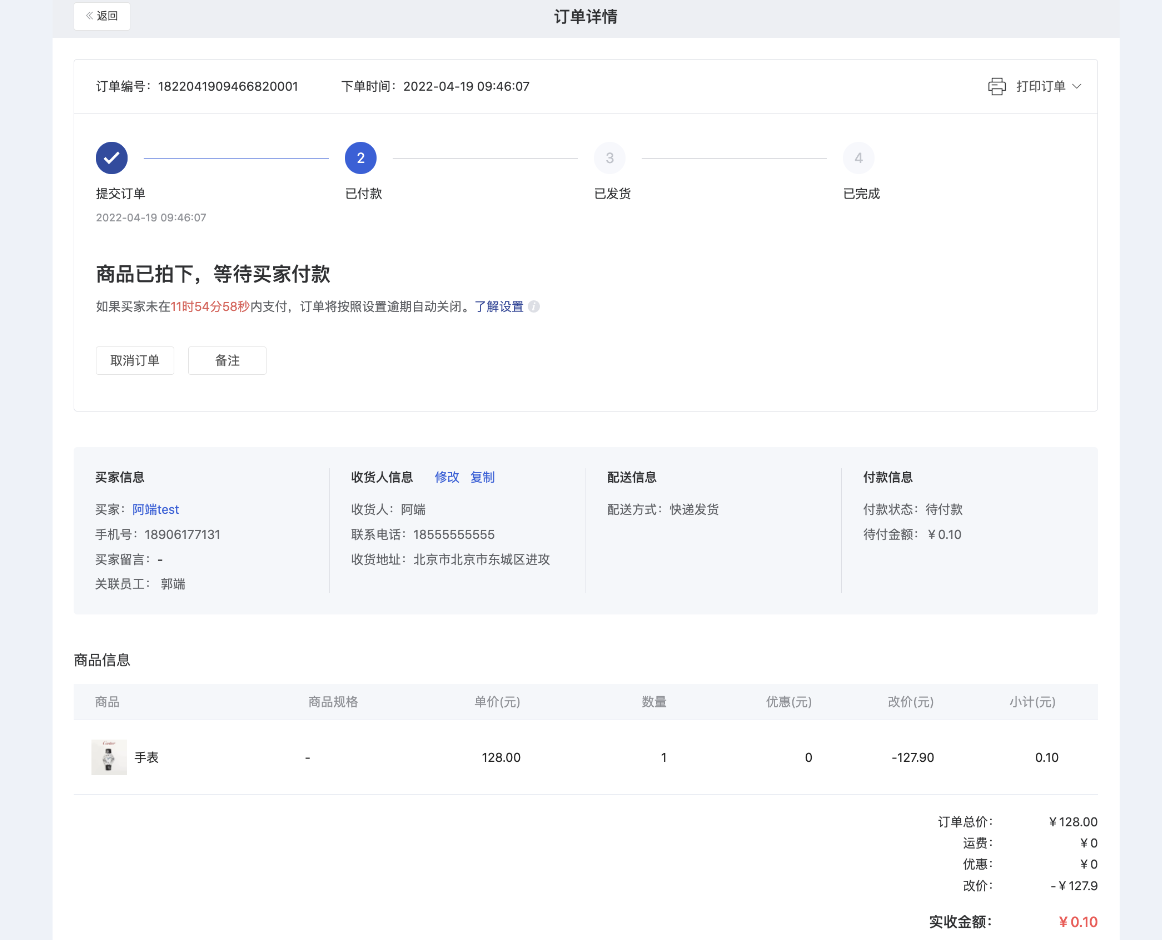Click phone number 18906177131

pyautogui.click(x=182, y=534)
